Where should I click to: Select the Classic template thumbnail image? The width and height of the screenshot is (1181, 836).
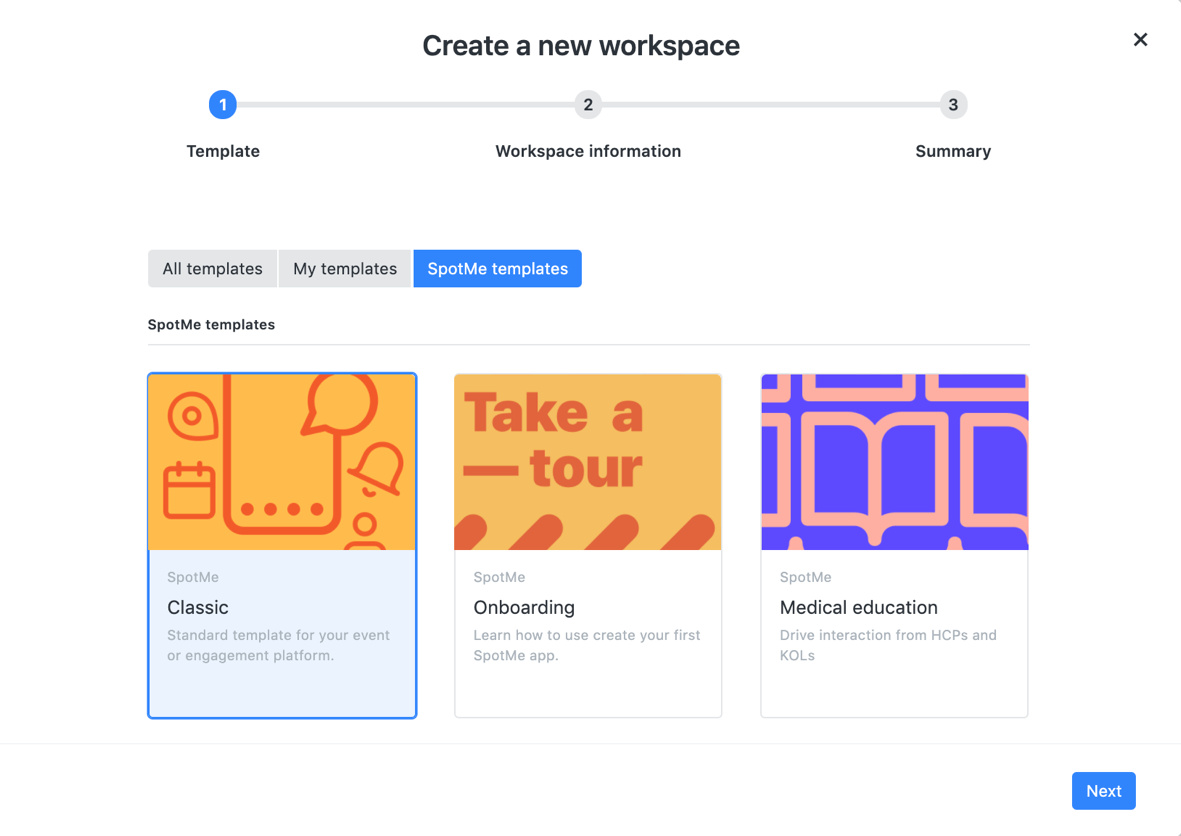(282, 462)
